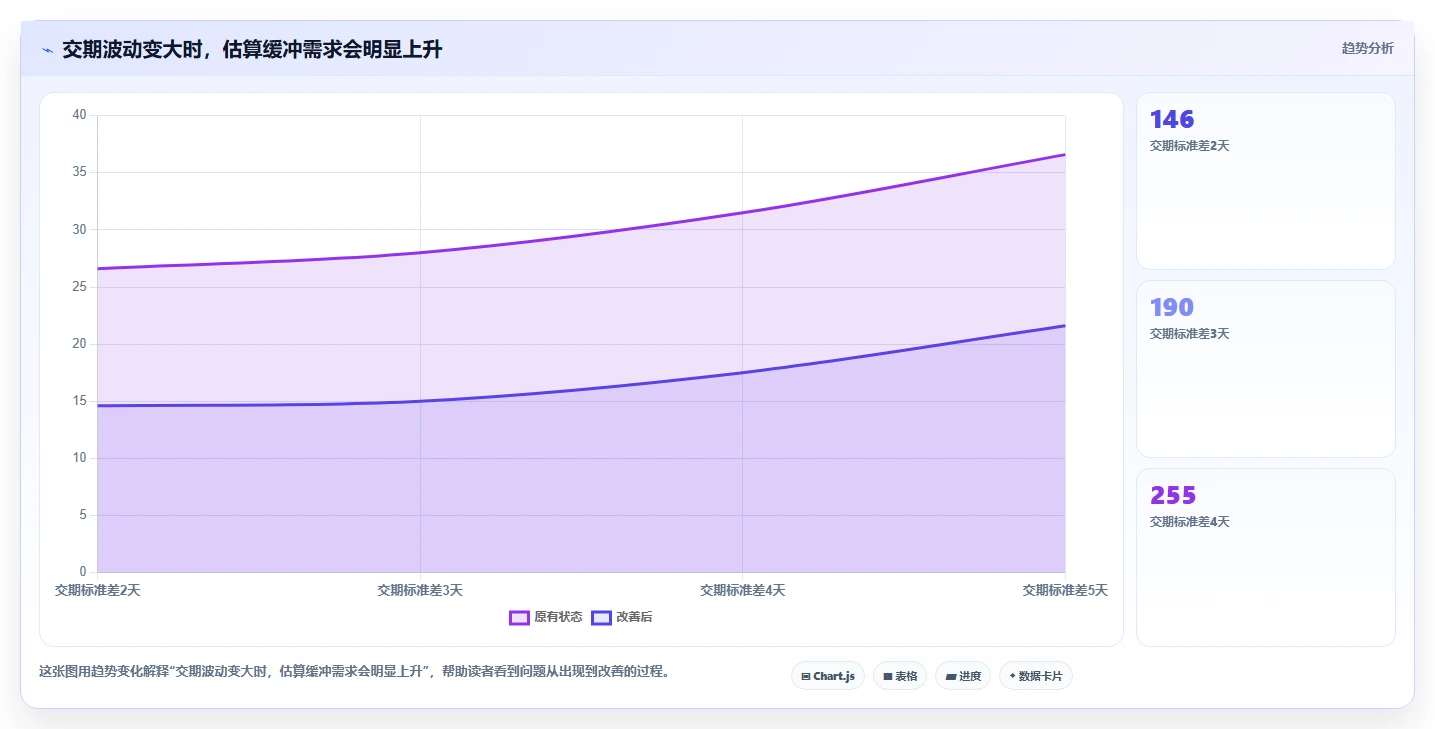Click 交期标准差3天 label under 190
Viewport: 1435px width, 729px height.
coord(1190,334)
